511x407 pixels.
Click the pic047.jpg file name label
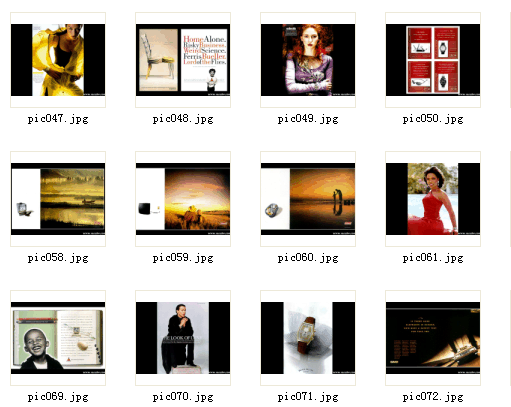(58, 119)
